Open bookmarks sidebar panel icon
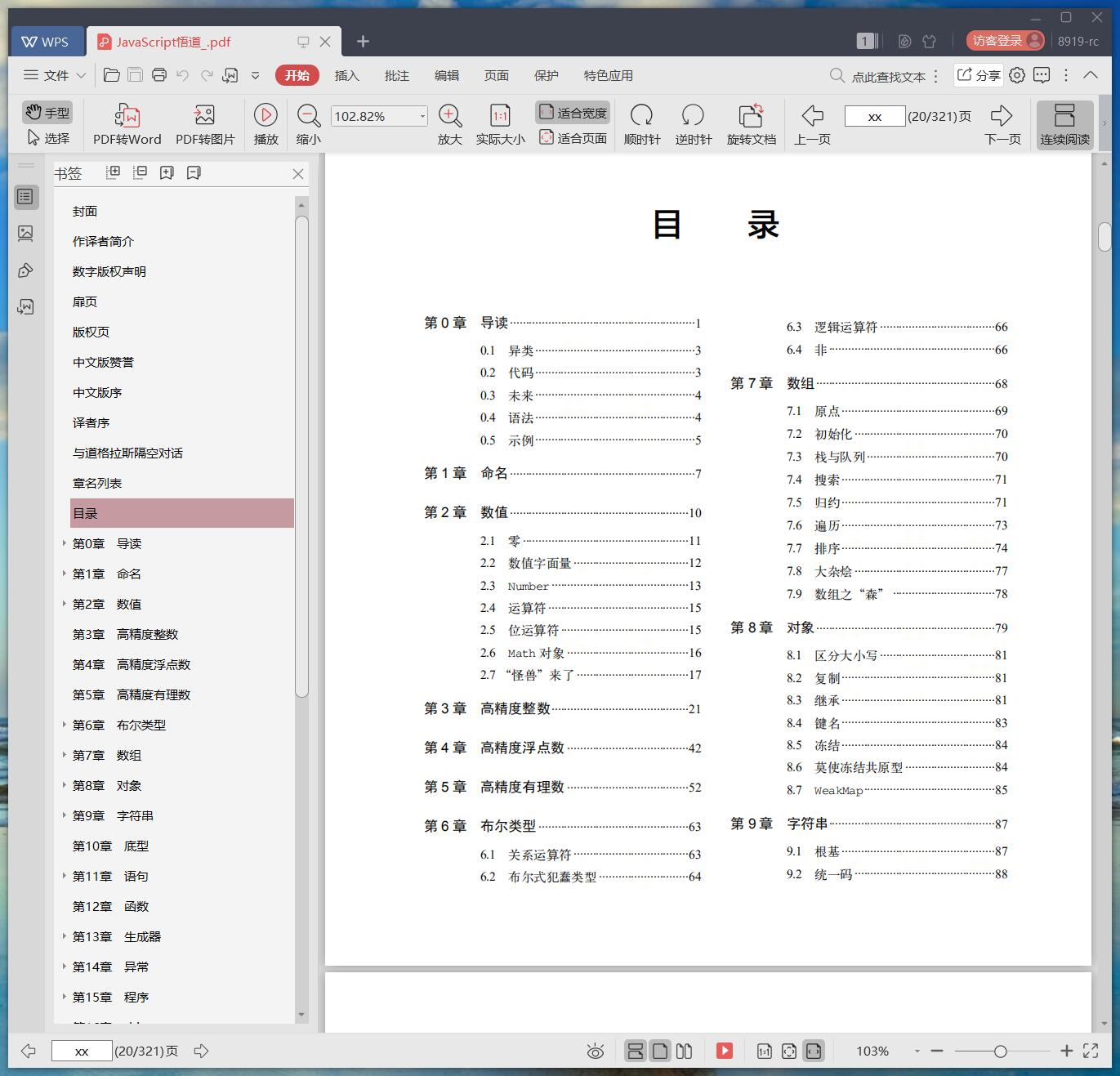The width and height of the screenshot is (1120, 1076). coord(26,196)
